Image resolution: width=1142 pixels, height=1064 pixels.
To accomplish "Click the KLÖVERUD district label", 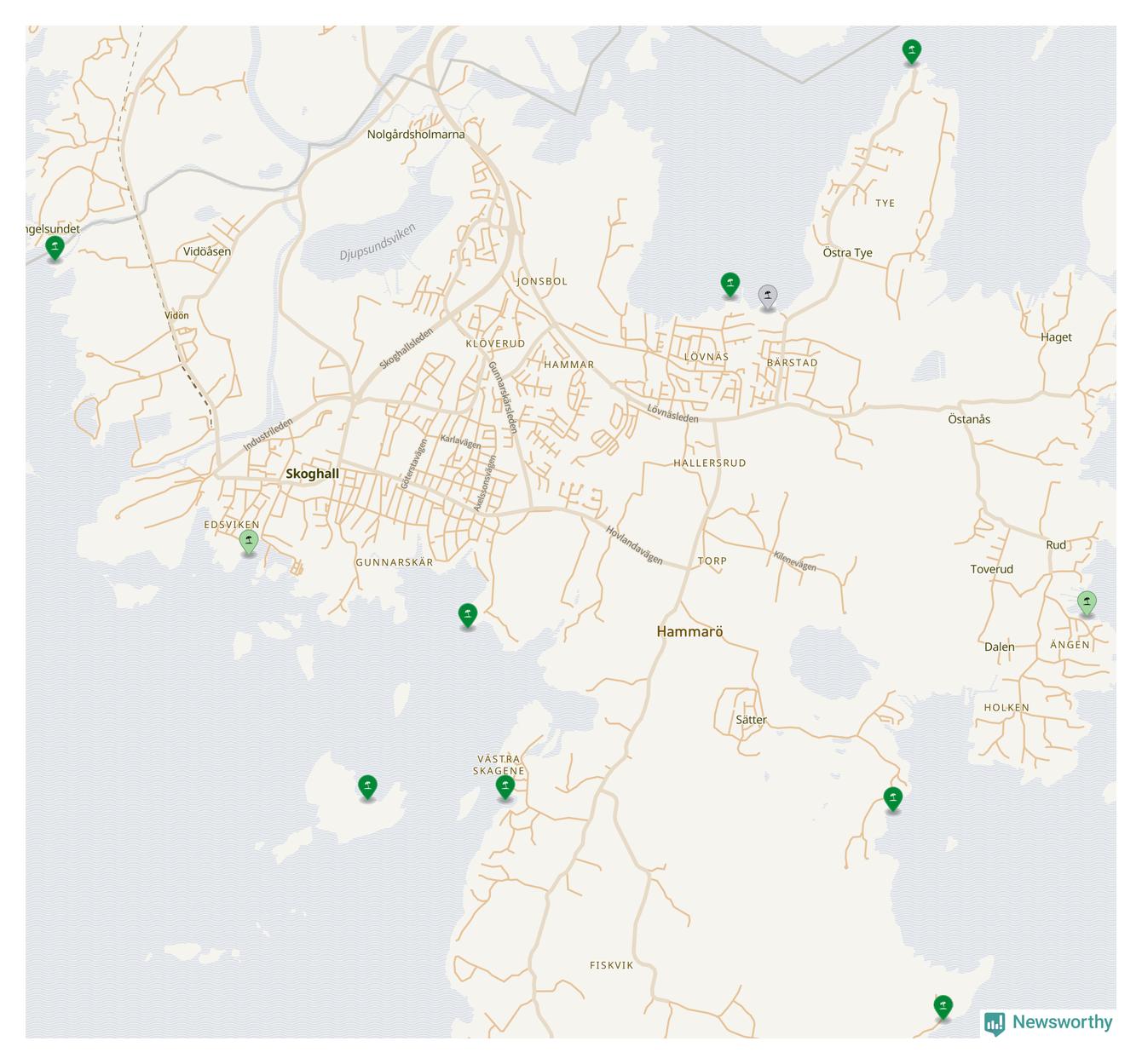I will coord(495,343).
